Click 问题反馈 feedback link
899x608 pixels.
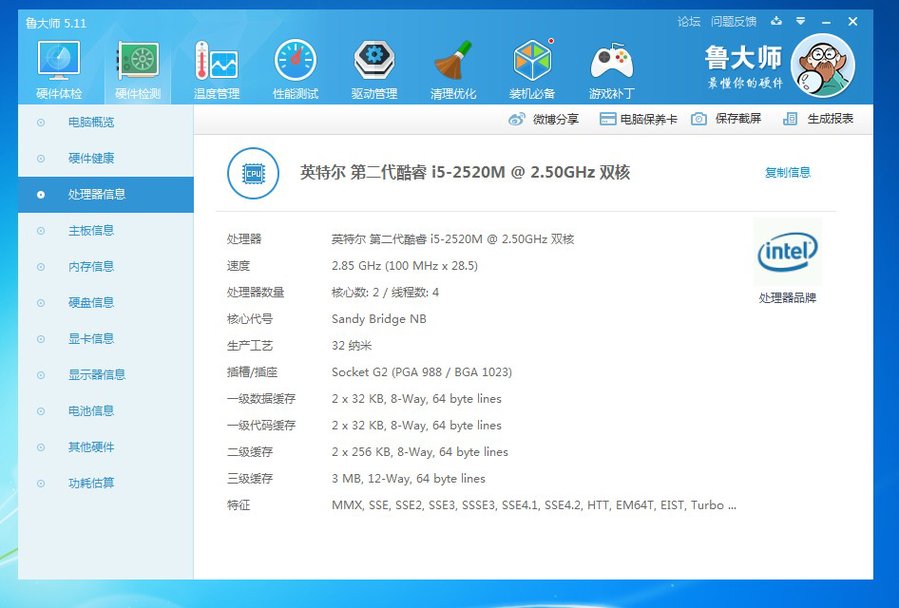733,21
